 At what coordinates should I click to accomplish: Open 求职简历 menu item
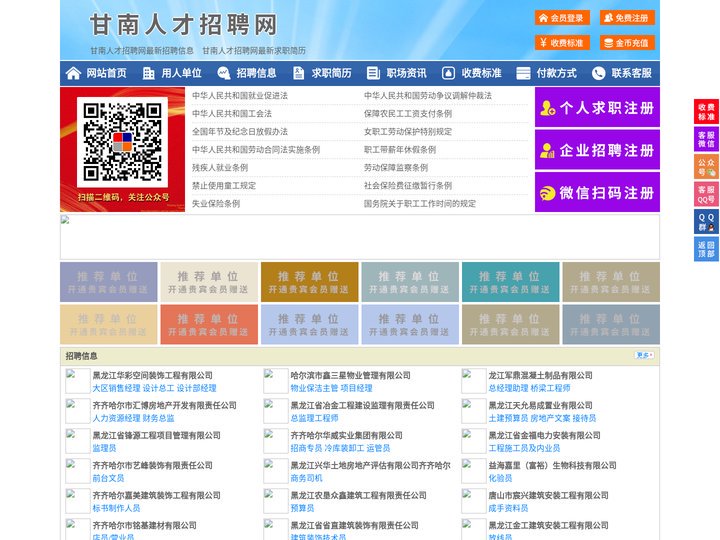click(x=332, y=73)
